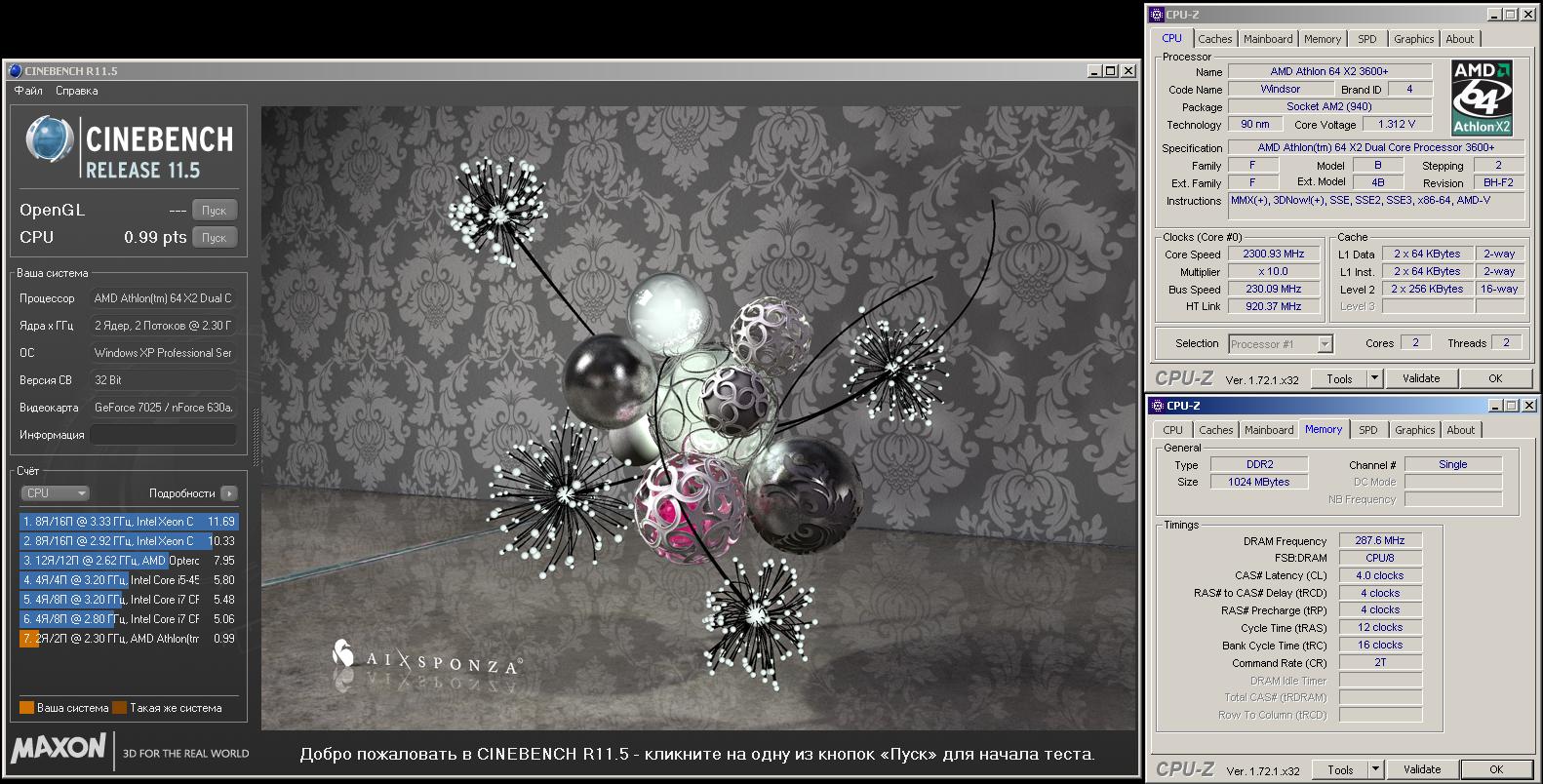Screen dimensions: 1543x784
Task: Click Validate in bottom CPU-Z window
Action: [1422, 769]
